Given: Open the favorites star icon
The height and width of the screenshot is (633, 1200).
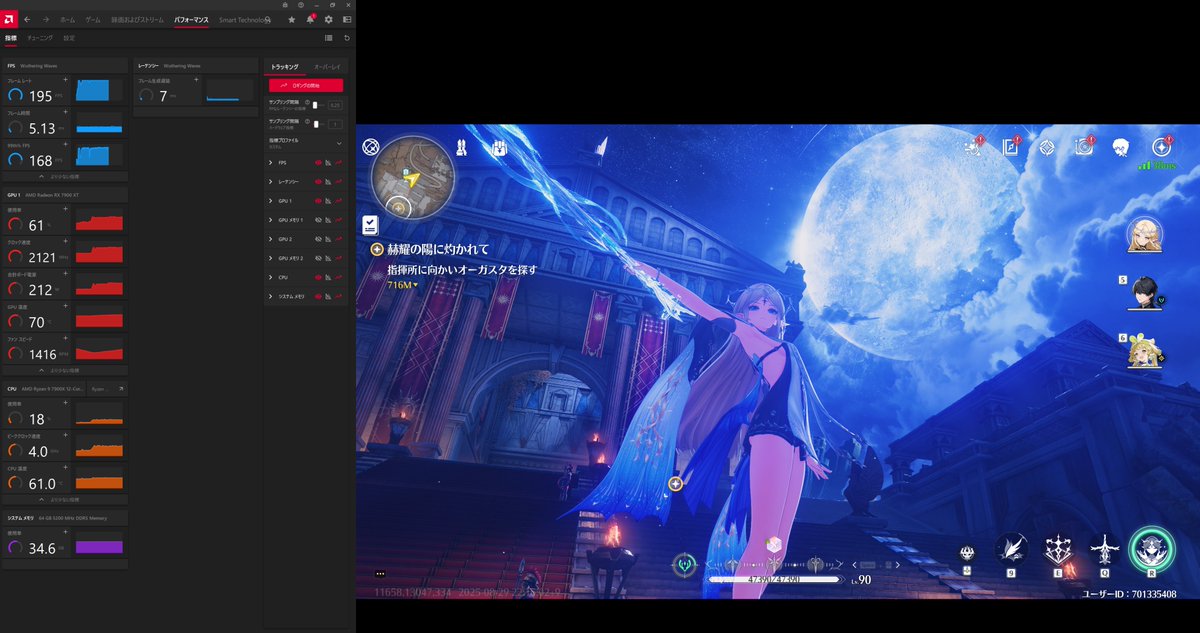Looking at the screenshot, I should pyautogui.click(x=291, y=19).
